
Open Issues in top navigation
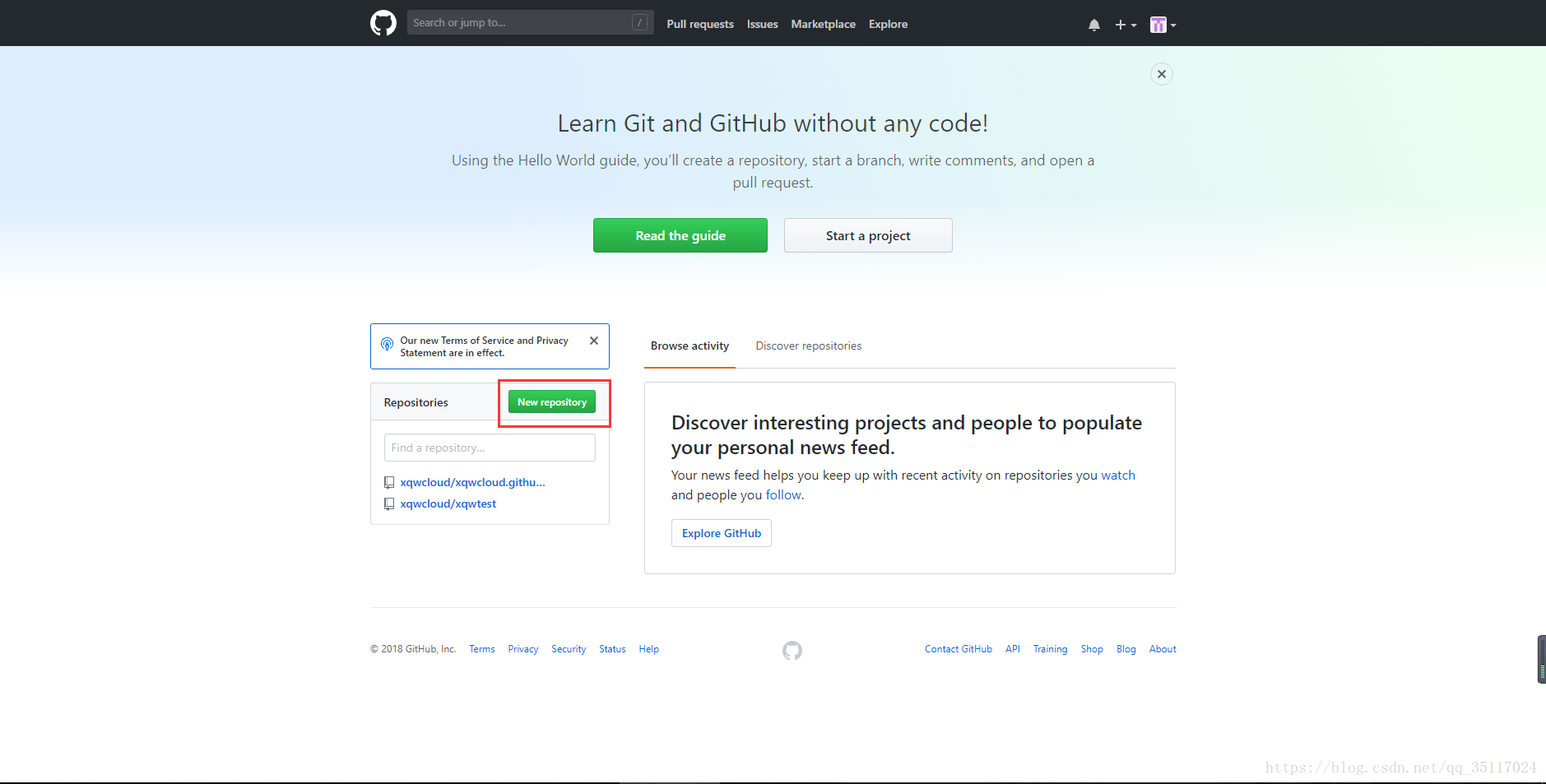pyautogui.click(x=762, y=24)
